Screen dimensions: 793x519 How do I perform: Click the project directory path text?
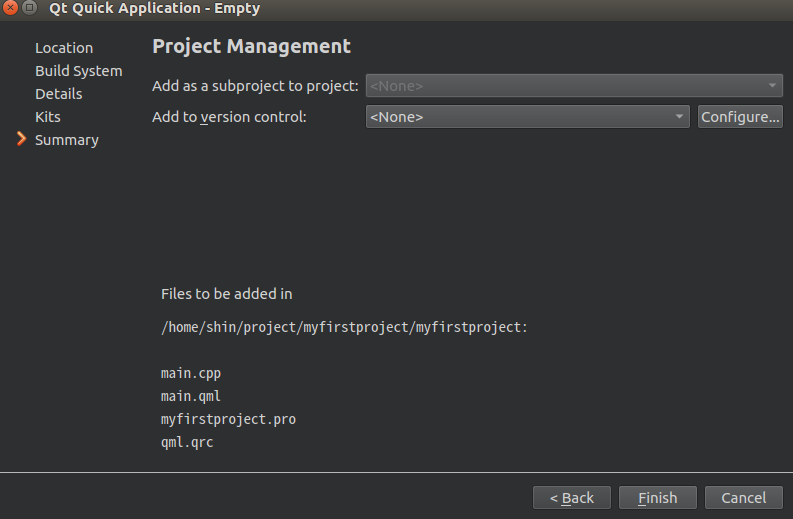pyautogui.click(x=344, y=327)
